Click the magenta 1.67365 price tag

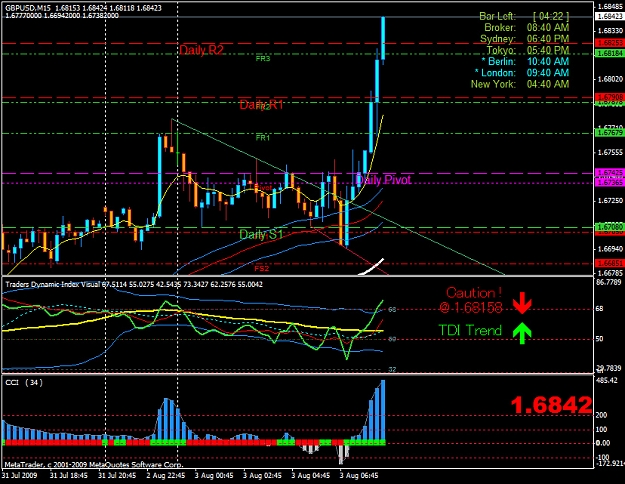609,182
